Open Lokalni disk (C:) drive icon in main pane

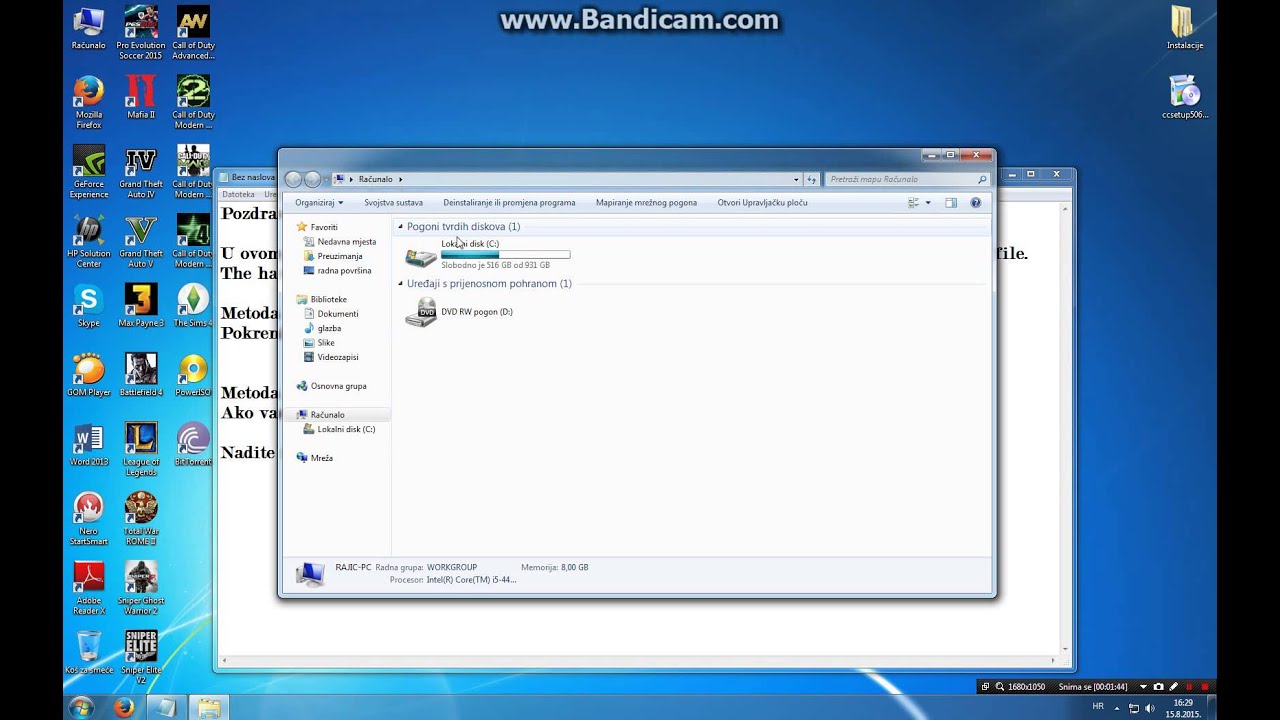[x=421, y=256]
